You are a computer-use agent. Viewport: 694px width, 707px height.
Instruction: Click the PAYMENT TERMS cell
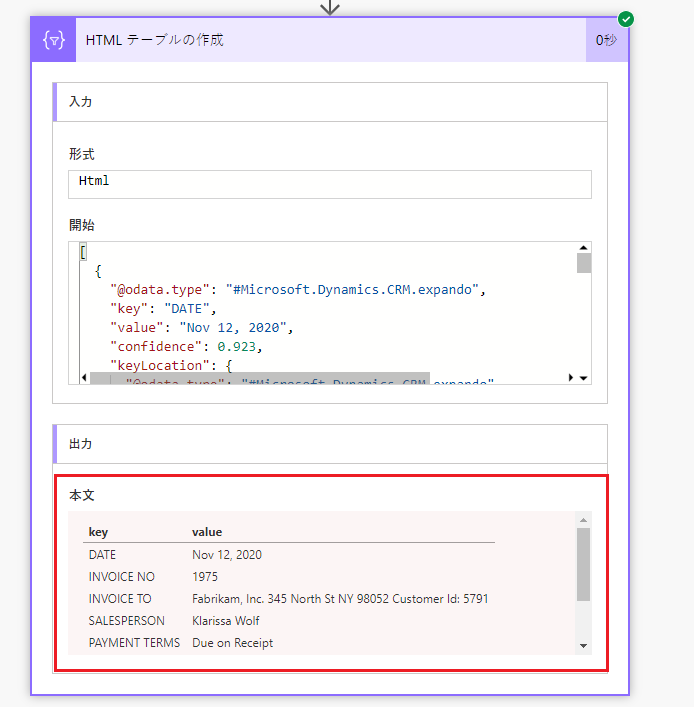point(134,643)
